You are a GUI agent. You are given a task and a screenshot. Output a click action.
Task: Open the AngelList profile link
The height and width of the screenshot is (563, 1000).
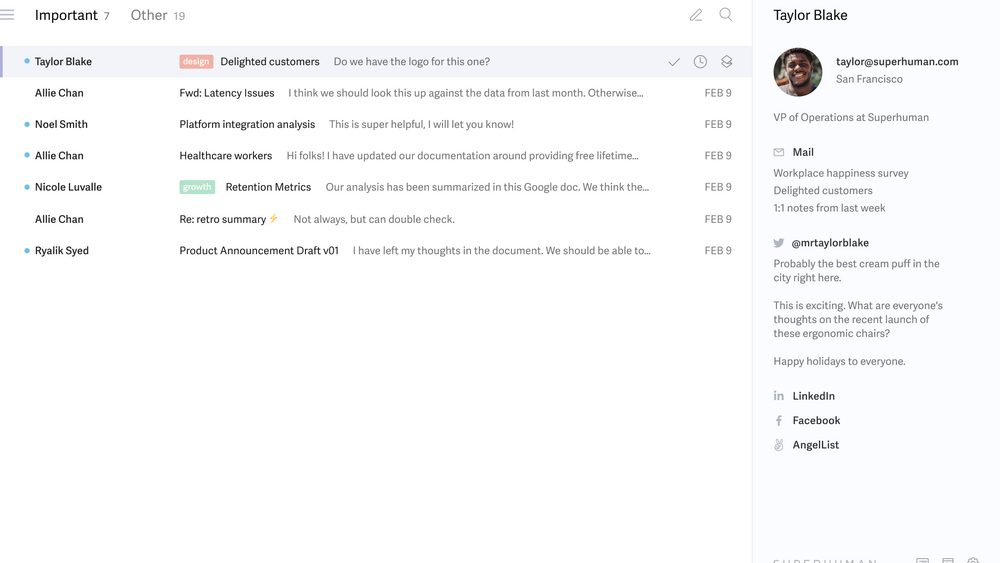point(815,445)
